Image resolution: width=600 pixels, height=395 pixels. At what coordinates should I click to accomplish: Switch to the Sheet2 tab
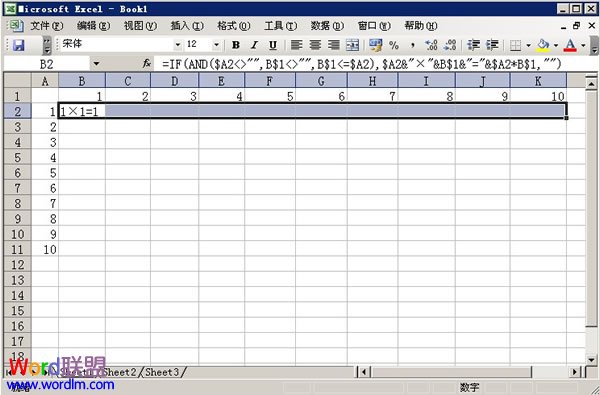120,372
